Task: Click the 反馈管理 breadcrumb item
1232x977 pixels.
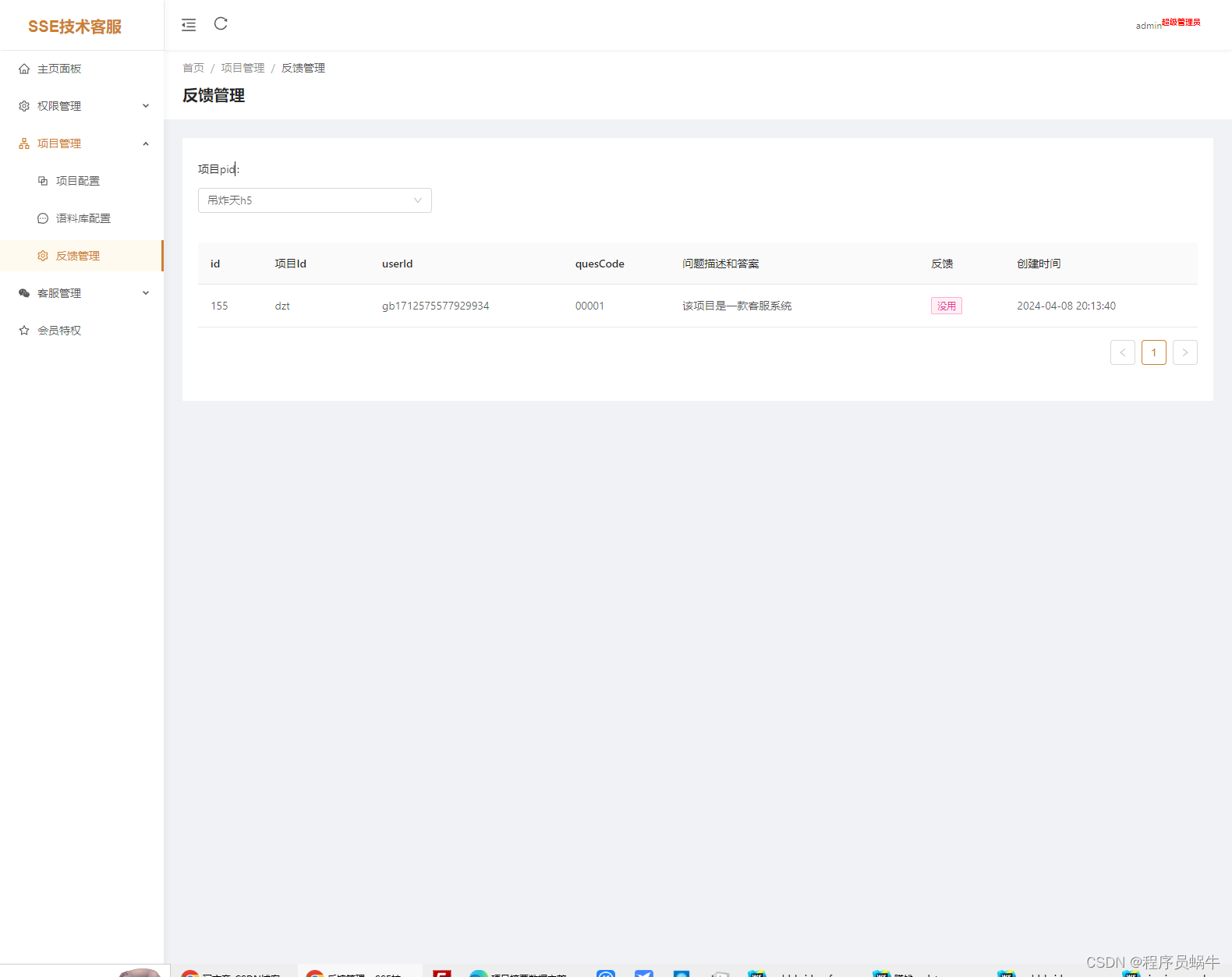Action: pos(303,68)
